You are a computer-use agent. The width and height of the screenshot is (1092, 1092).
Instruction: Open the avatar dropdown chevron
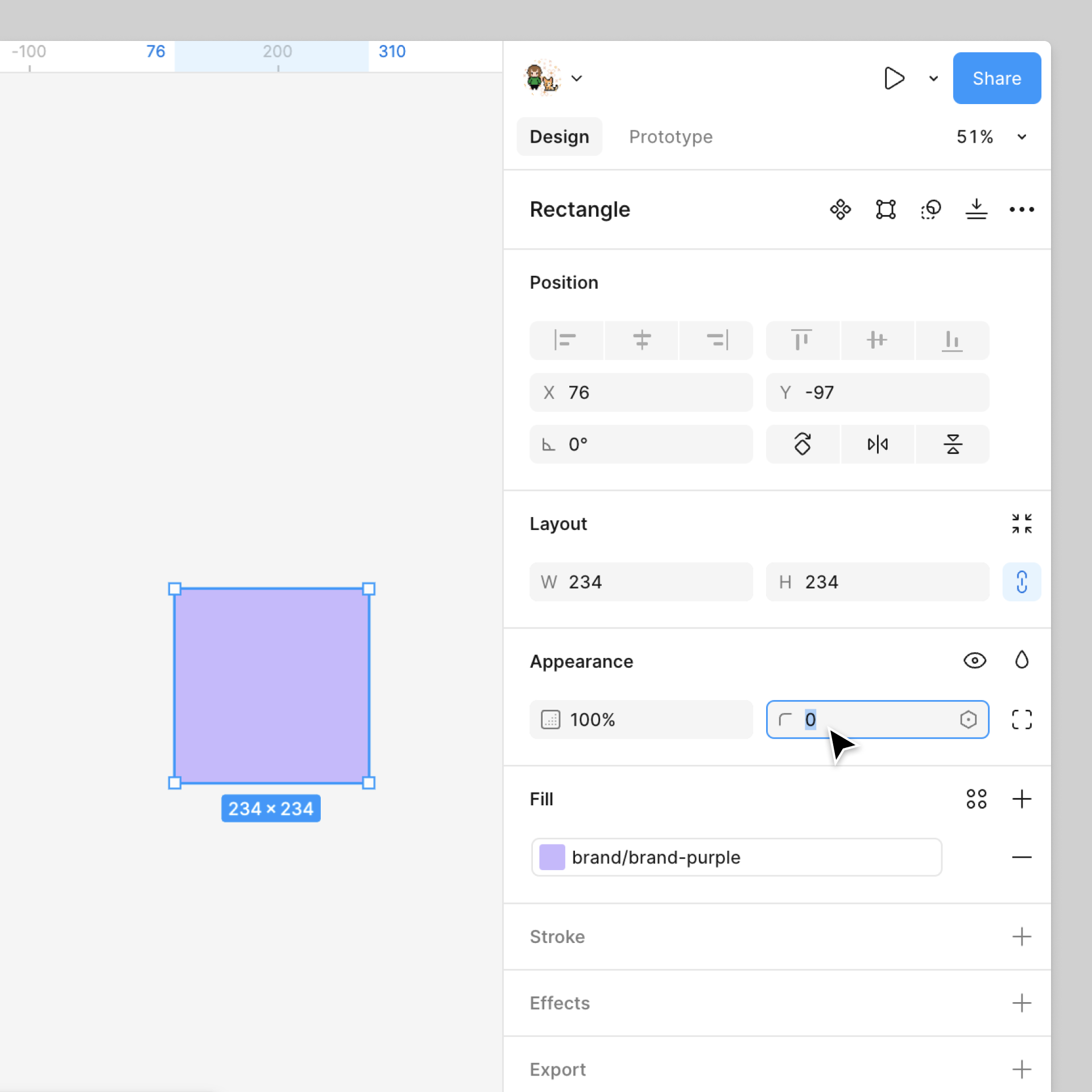[577, 78]
